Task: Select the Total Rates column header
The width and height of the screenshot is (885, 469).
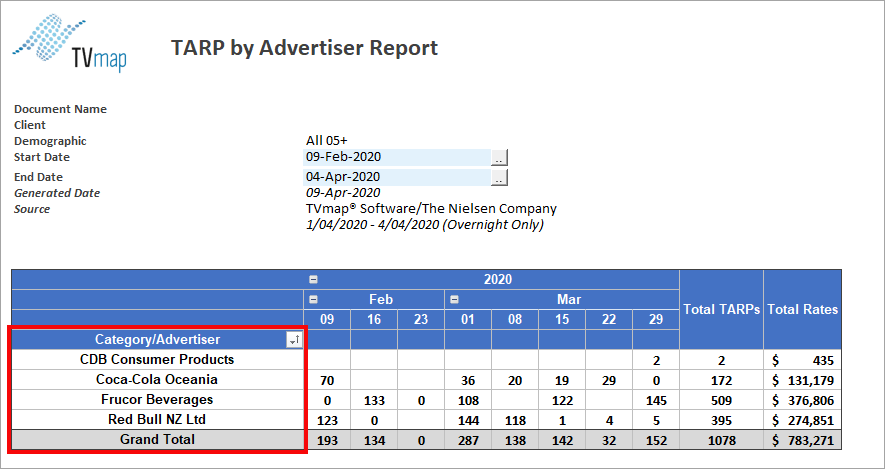Action: coord(802,309)
